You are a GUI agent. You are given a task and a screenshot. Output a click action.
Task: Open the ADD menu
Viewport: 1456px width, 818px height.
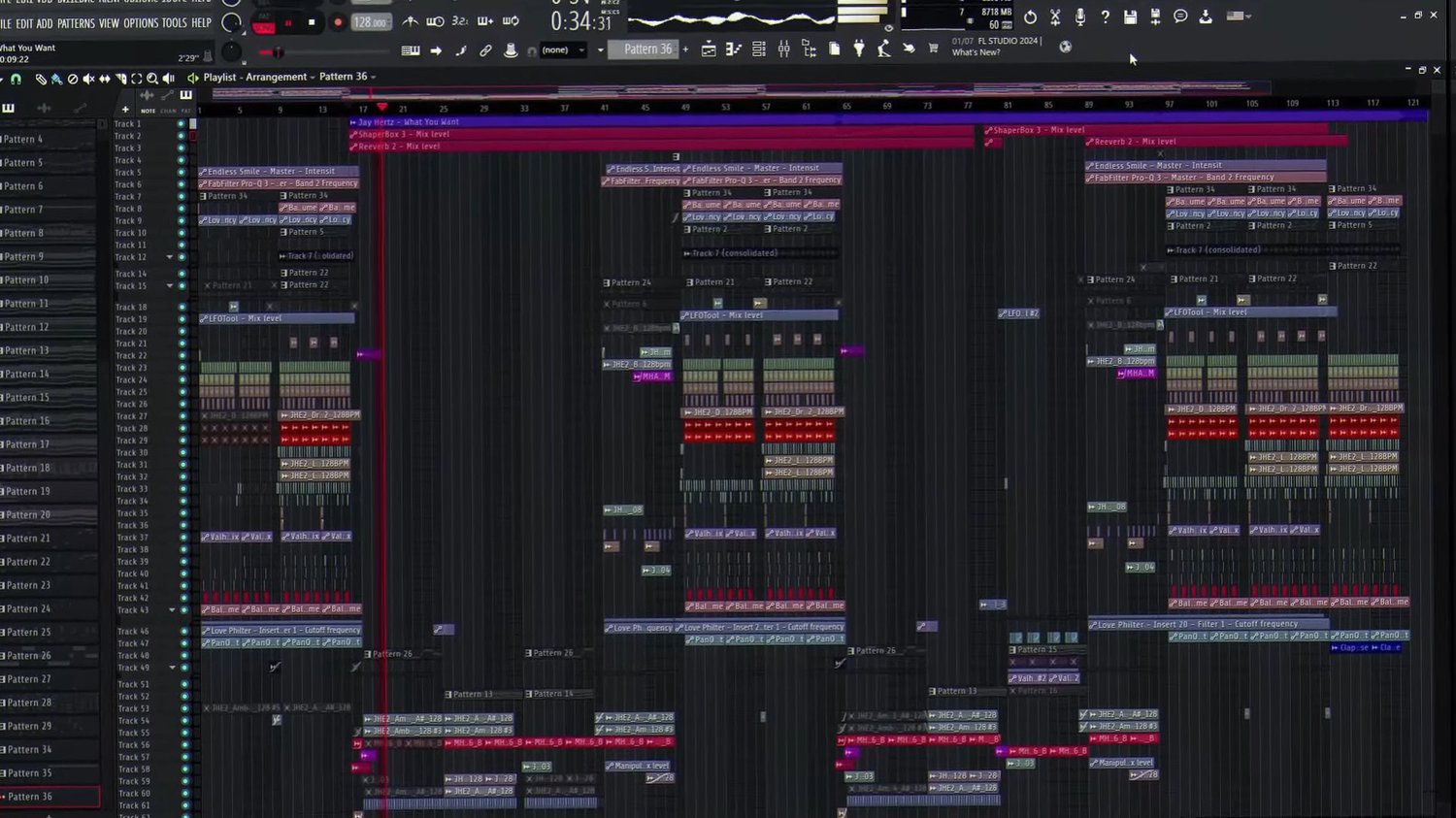(x=45, y=22)
